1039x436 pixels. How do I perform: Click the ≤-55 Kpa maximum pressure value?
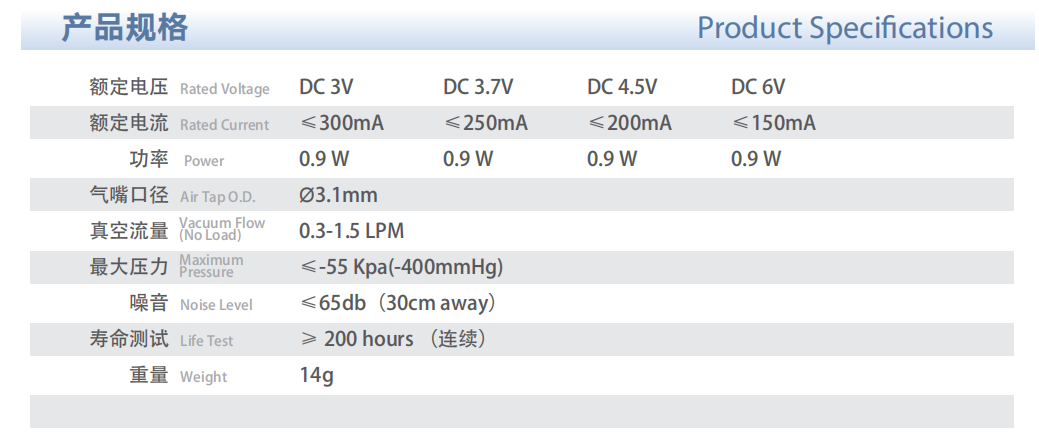(x=401, y=267)
